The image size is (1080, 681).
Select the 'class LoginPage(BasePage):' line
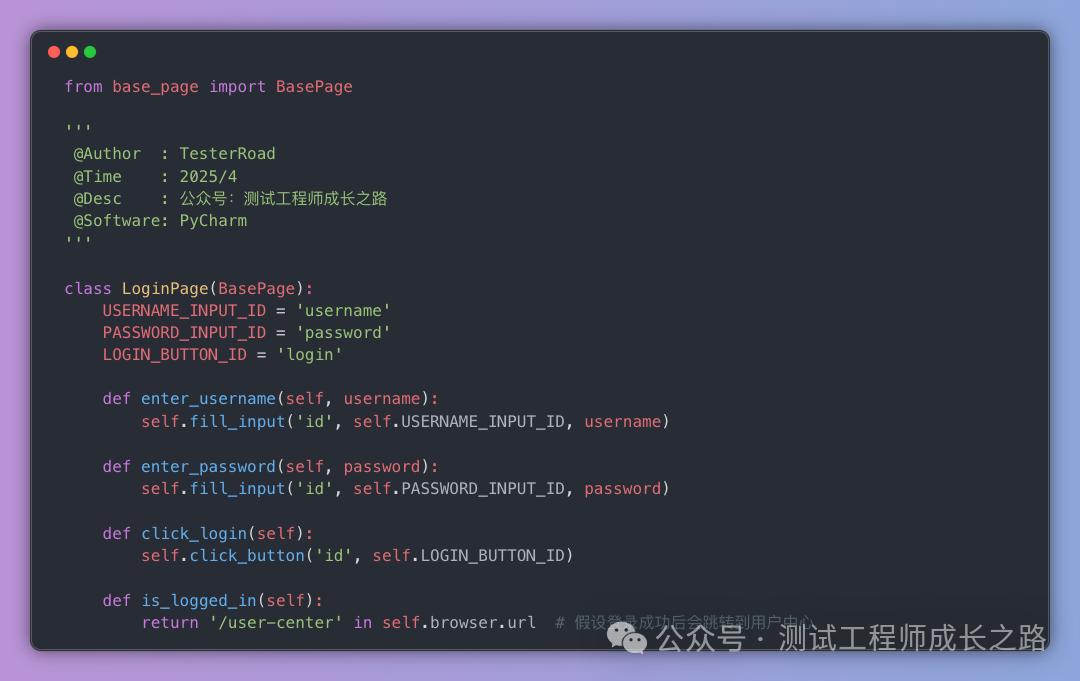189,289
